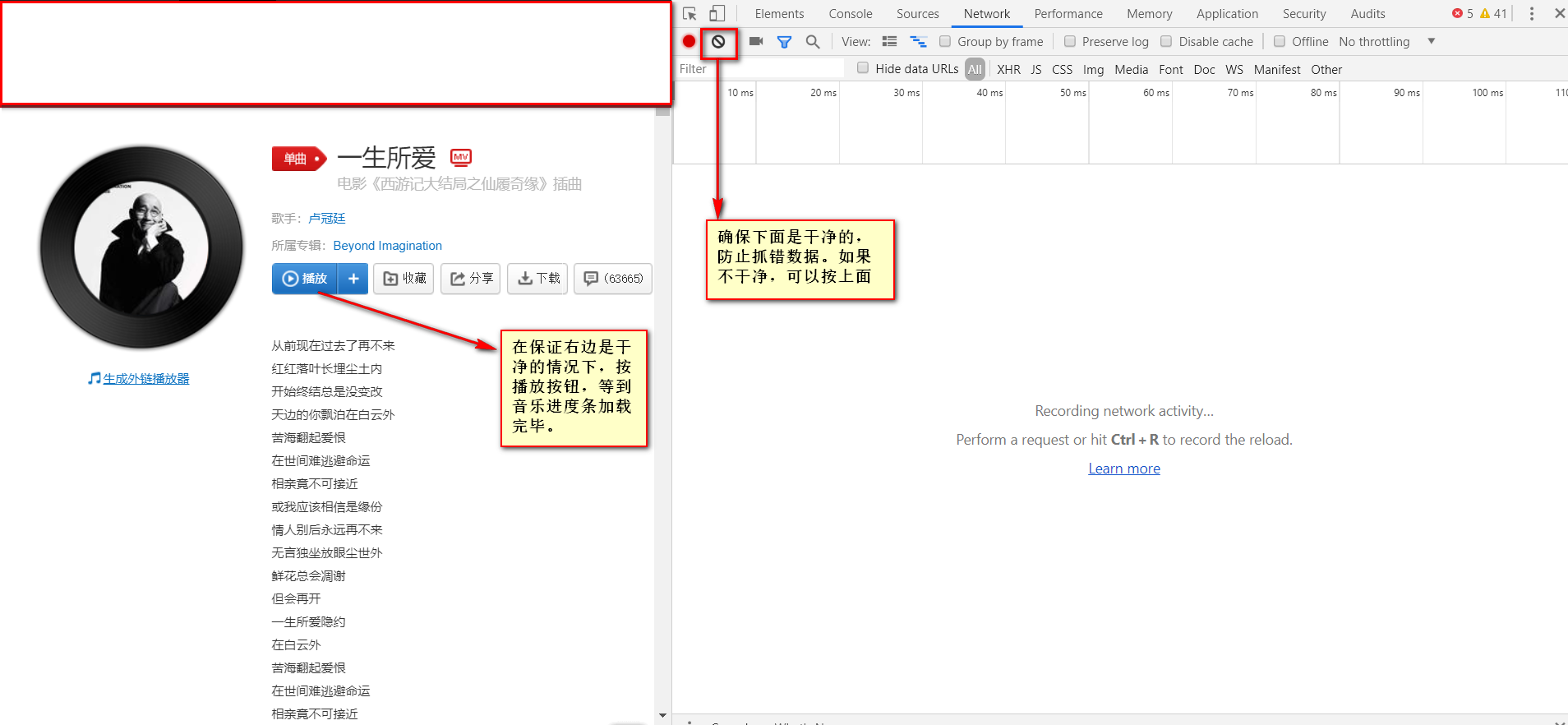Clear the network log
Screen dimensions: 1568x725
[x=718, y=41]
